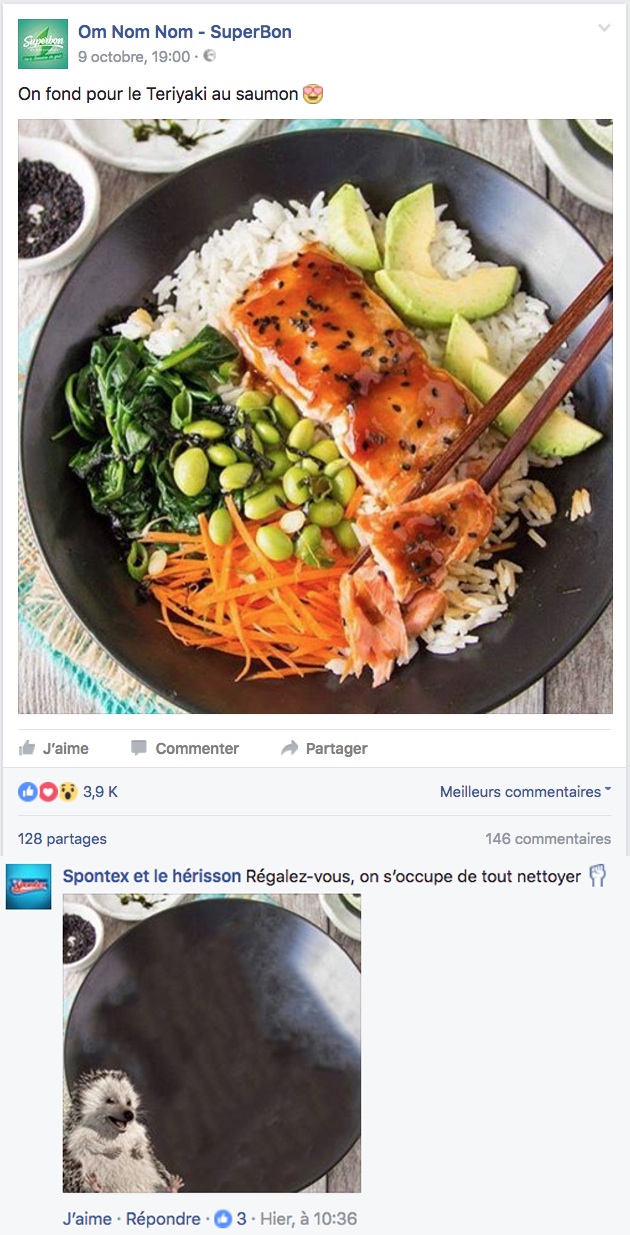Image resolution: width=630 pixels, height=1235 pixels.
Task: Click the public globe privacy icon
Action: (x=210, y=57)
